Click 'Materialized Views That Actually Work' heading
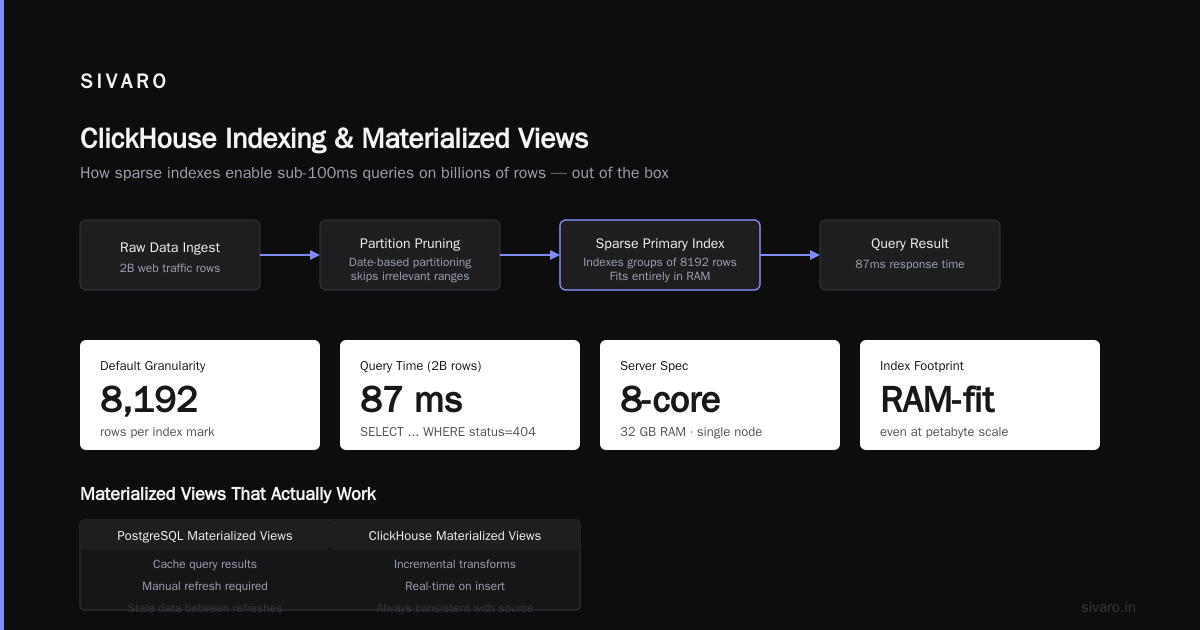Screen dimensions: 1200x630 [228, 494]
